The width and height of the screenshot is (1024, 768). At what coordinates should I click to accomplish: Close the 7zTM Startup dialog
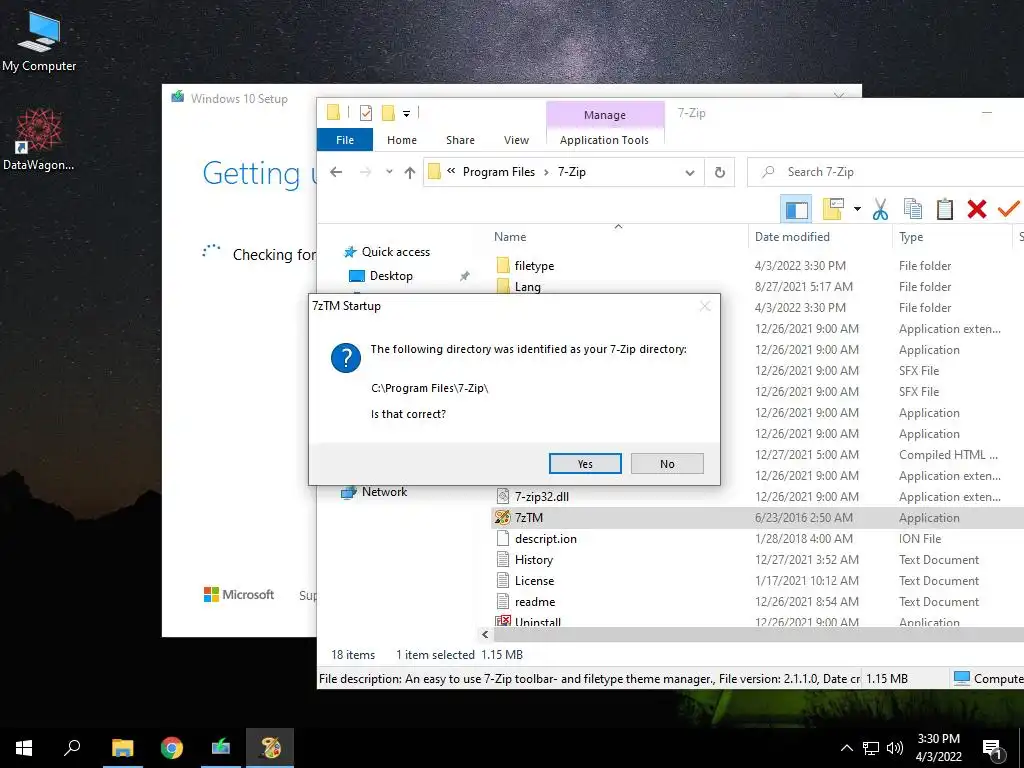click(x=705, y=306)
